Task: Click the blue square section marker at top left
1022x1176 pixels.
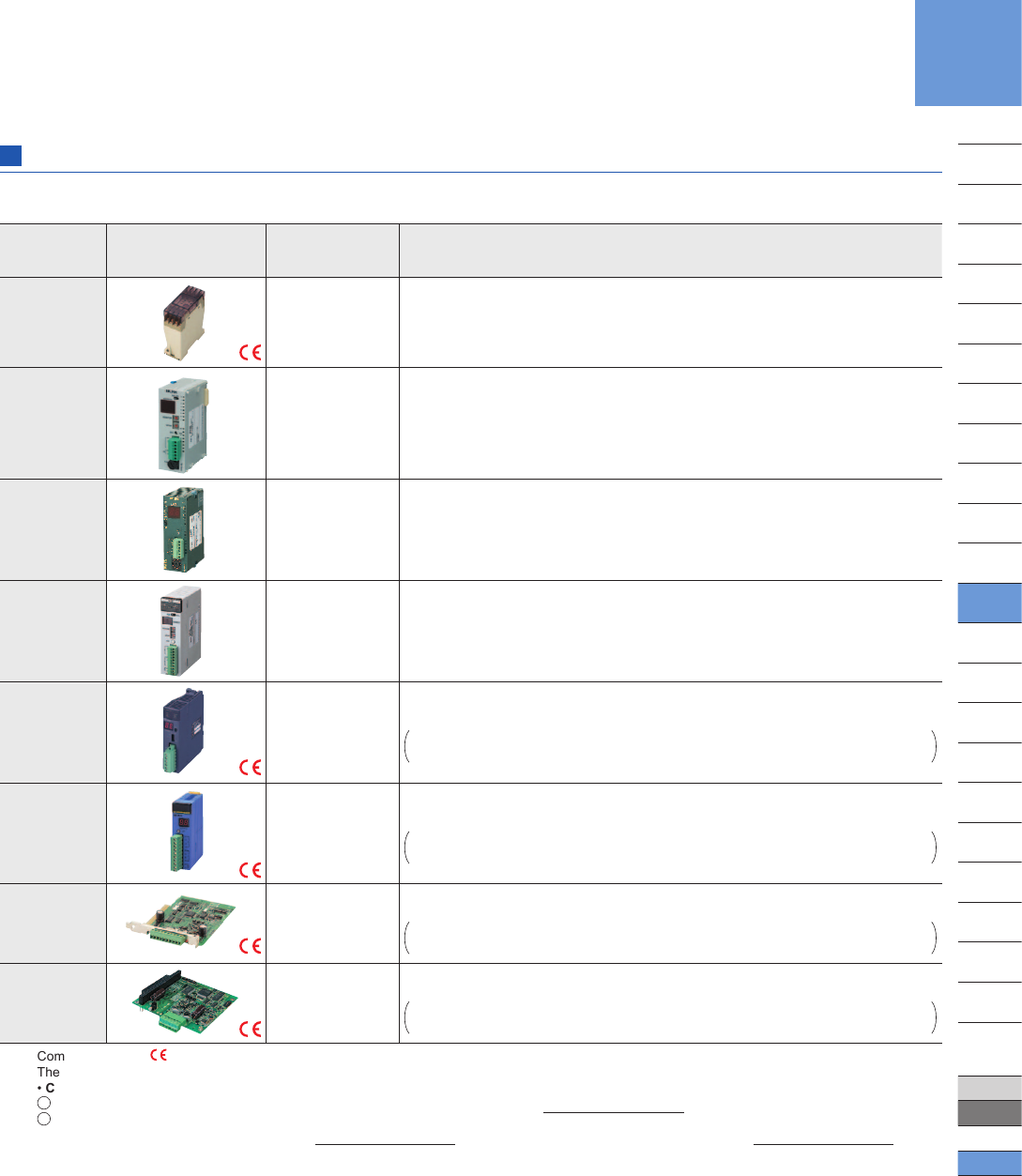Action: coord(10,156)
